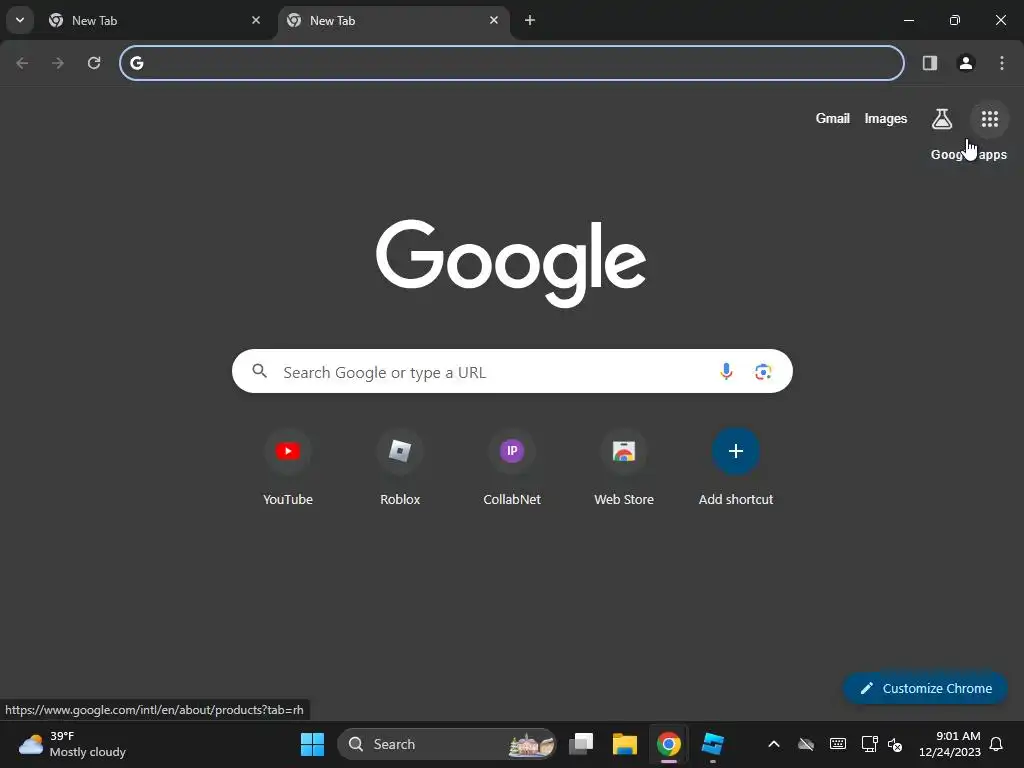Screen dimensions: 1024x768
Task: Open taskbar Search box
Action: pos(447,744)
